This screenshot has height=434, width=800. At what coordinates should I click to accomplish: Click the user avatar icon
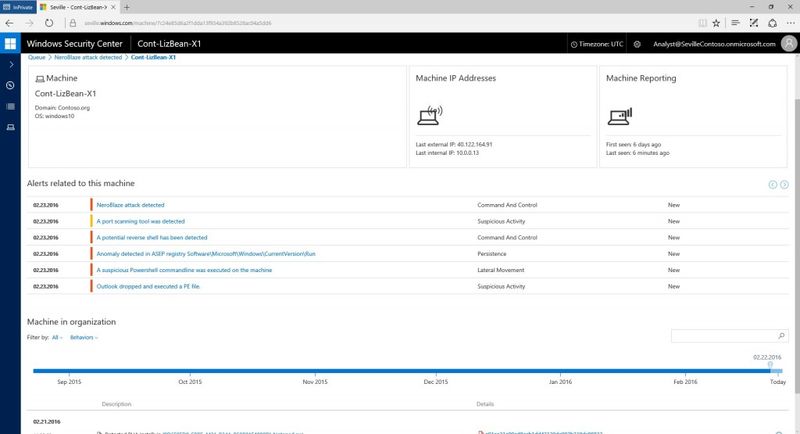(789, 43)
